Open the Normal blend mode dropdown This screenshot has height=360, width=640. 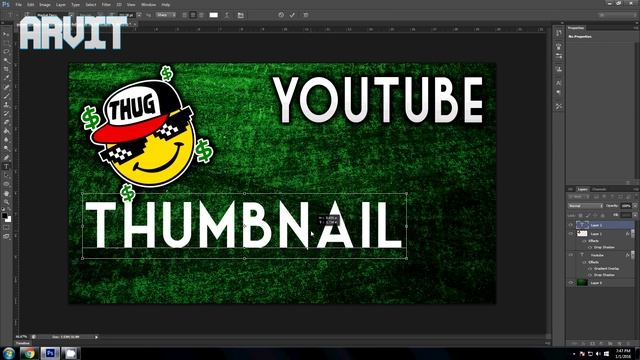point(585,206)
